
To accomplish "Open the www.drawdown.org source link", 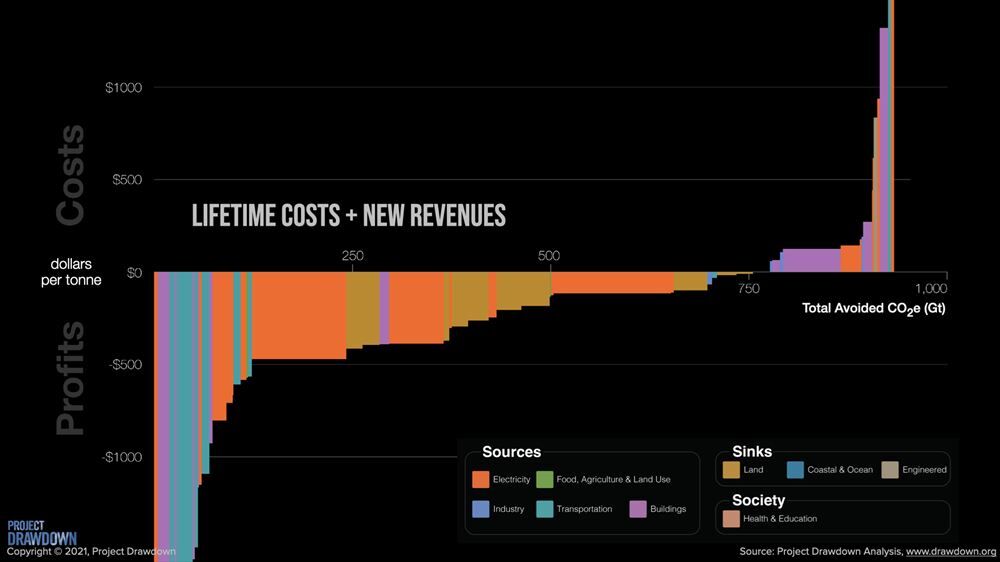I will [x=951, y=552].
